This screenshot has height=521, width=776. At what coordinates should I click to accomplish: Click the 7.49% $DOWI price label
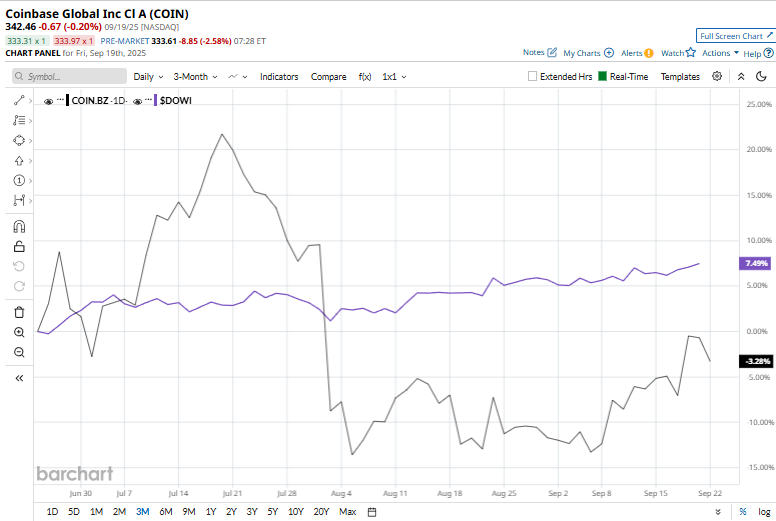(755, 263)
